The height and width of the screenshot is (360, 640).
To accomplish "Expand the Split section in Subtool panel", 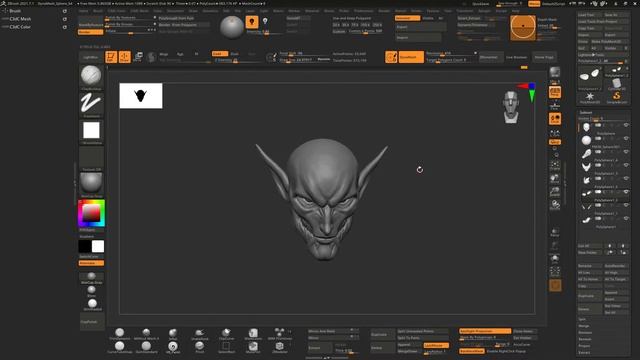I will click(x=582, y=319).
